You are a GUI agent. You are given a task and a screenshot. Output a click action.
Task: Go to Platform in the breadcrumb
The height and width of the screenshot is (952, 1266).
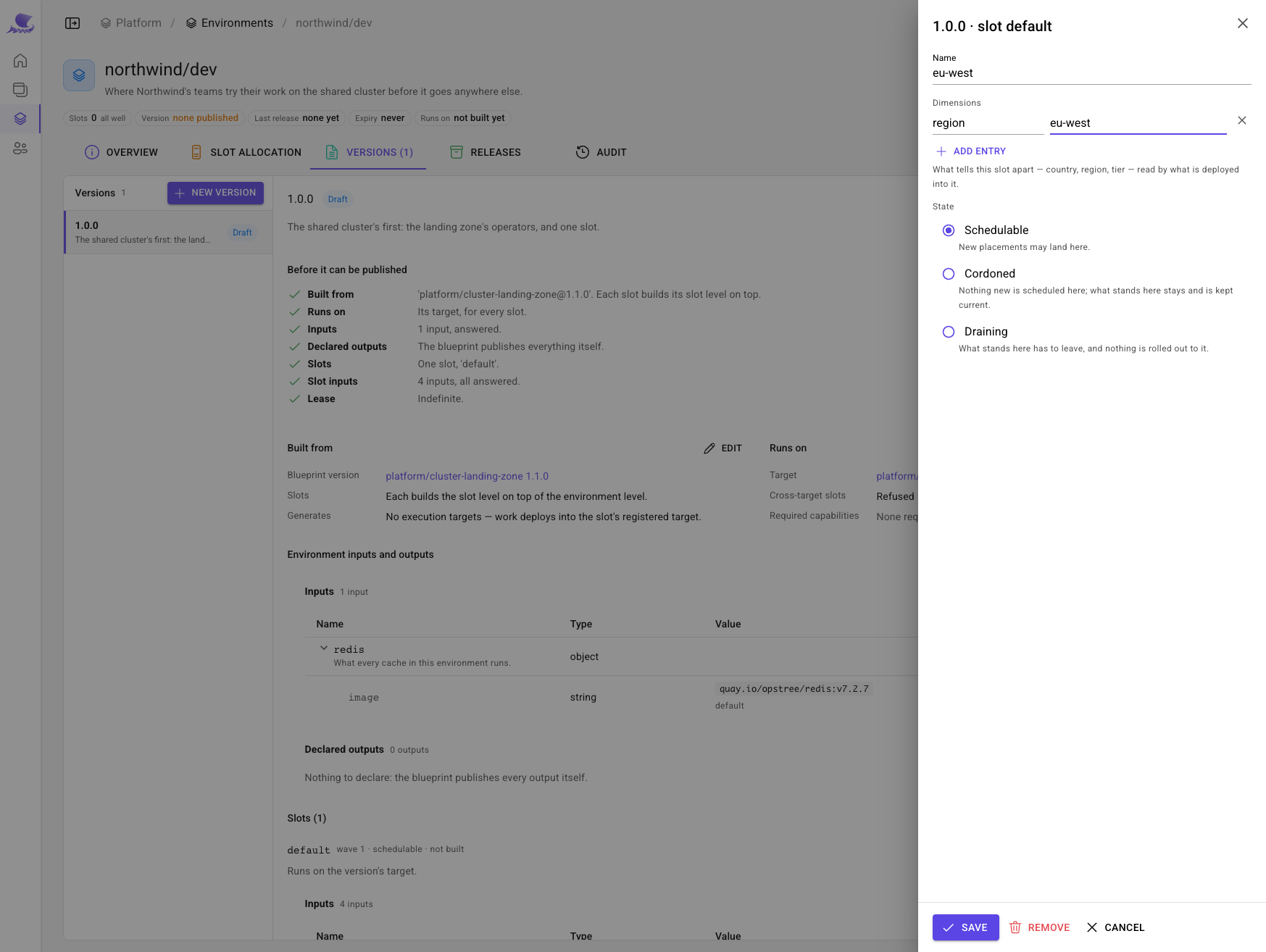coord(131,23)
